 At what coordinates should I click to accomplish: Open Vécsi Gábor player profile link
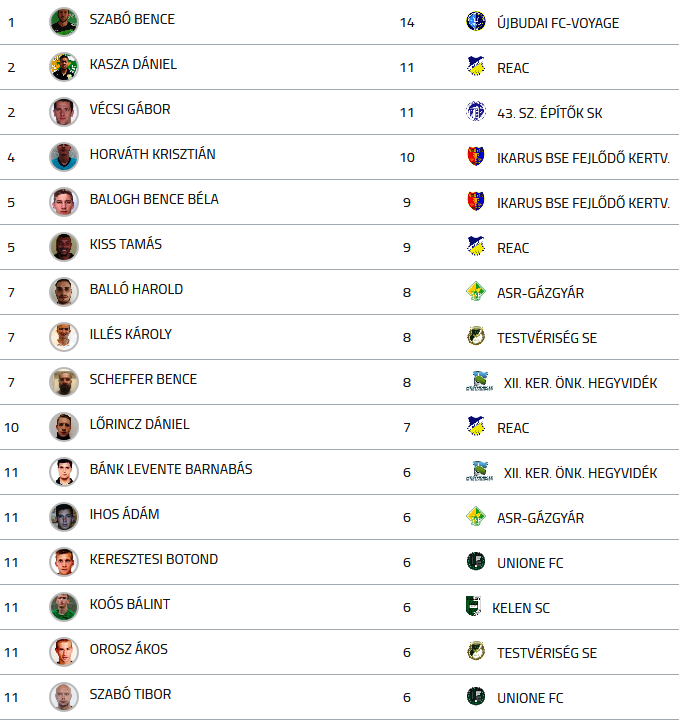pos(130,109)
